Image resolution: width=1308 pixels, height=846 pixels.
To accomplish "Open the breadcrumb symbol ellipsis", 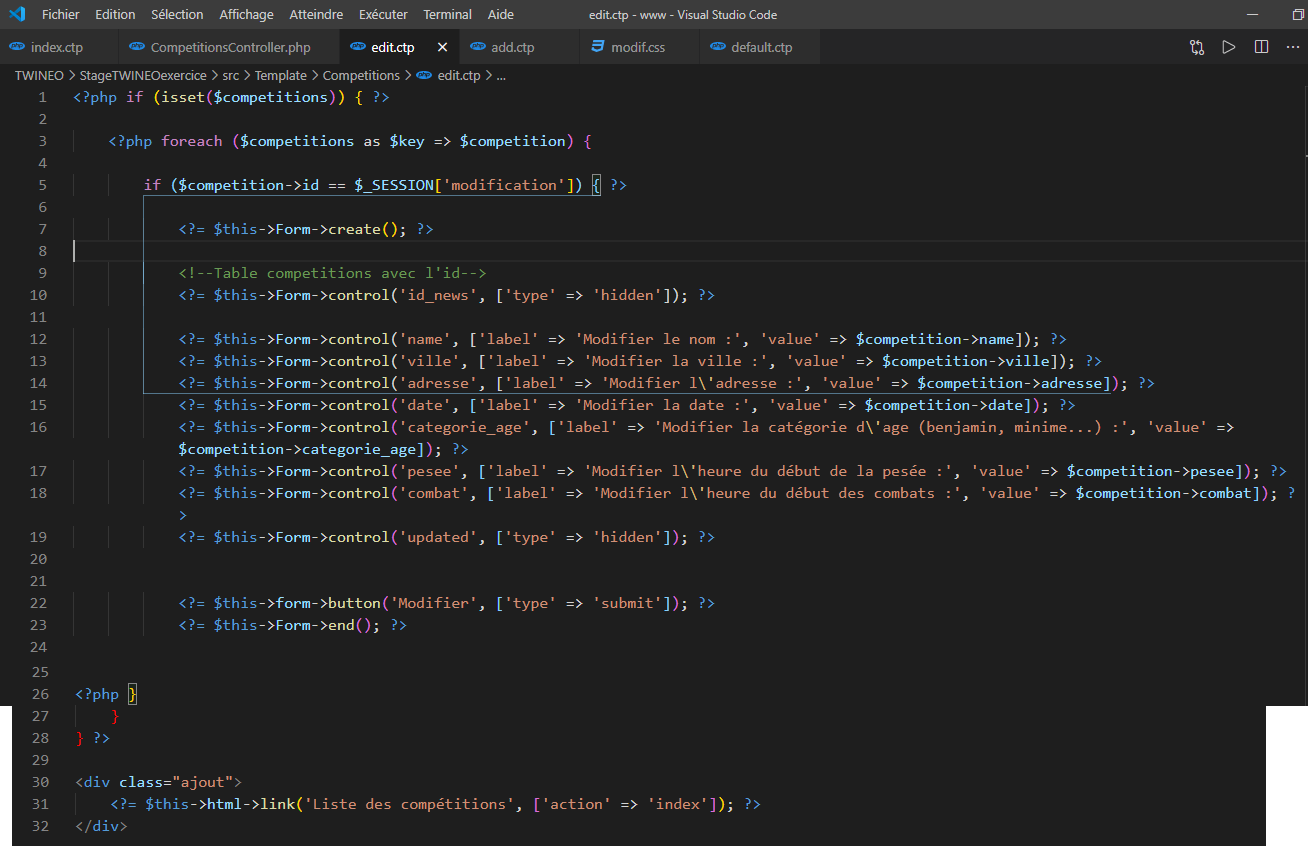I will (x=501, y=75).
